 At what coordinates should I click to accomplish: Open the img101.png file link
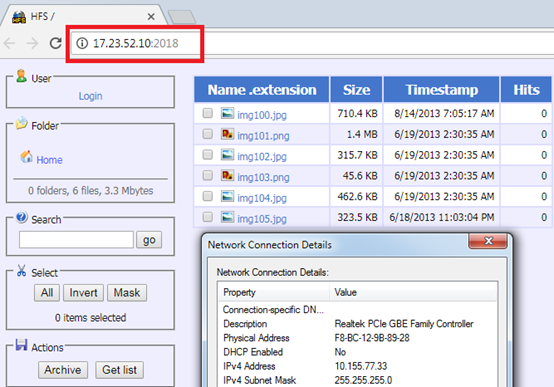[x=263, y=136]
